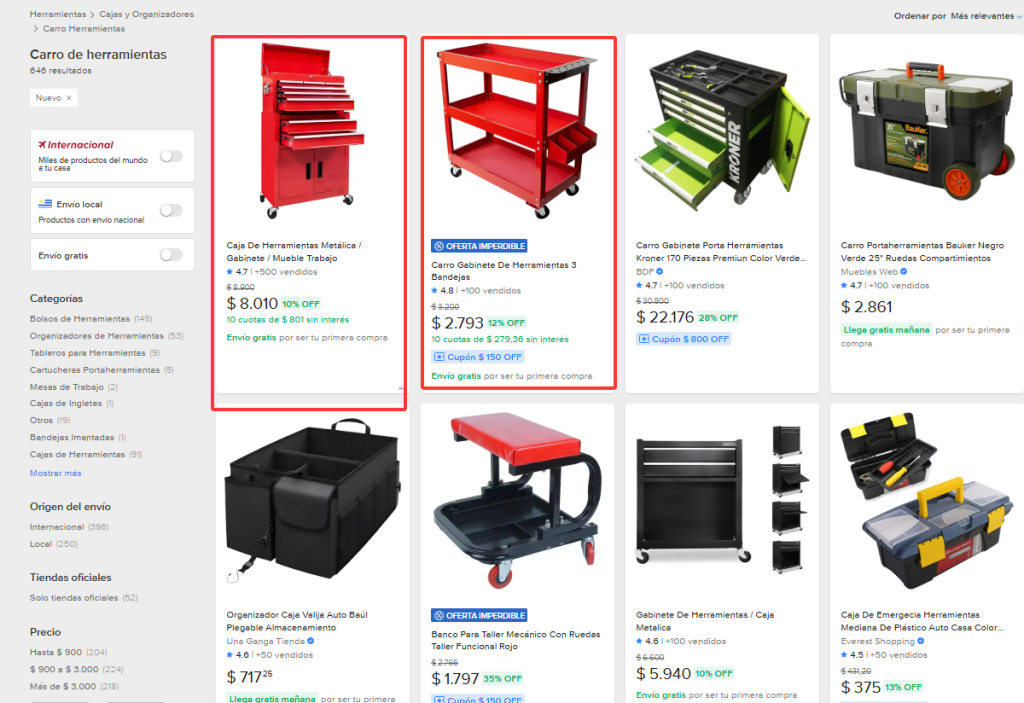The height and width of the screenshot is (703, 1024).
Task: Toggle the Envío gratis filter switch
Action: coord(171,255)
